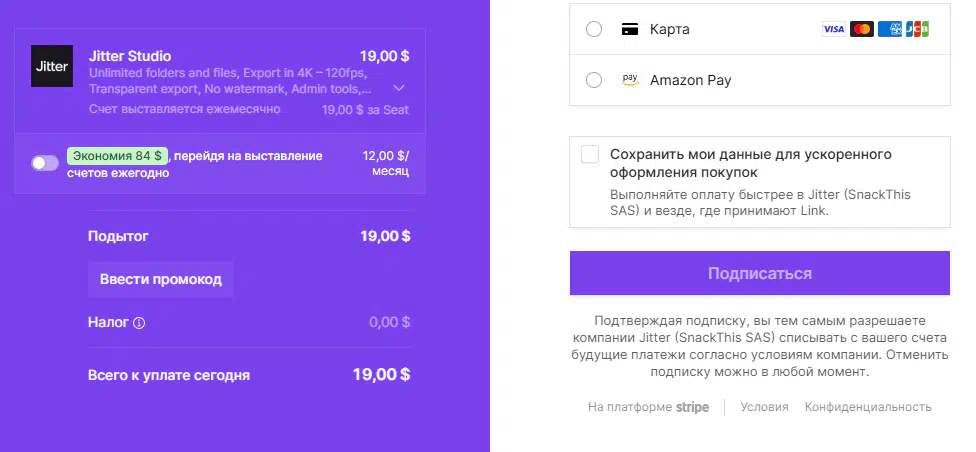Click the Mastercard logo
Viewport: 976px width, 452px height.
(x=861, y=29)
